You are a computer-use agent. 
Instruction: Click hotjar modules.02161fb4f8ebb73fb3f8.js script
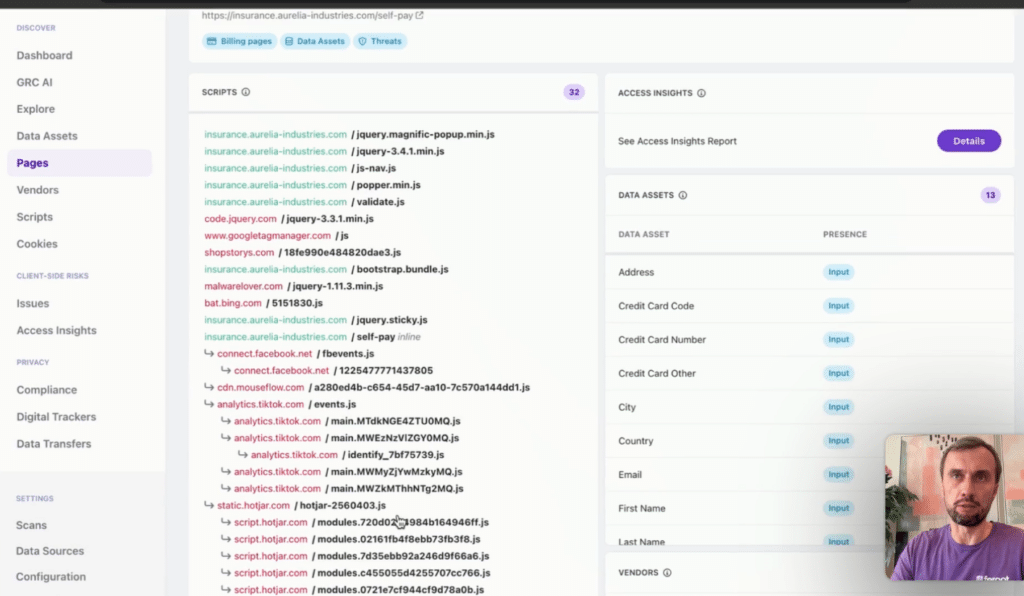click(x=357, y=540)
